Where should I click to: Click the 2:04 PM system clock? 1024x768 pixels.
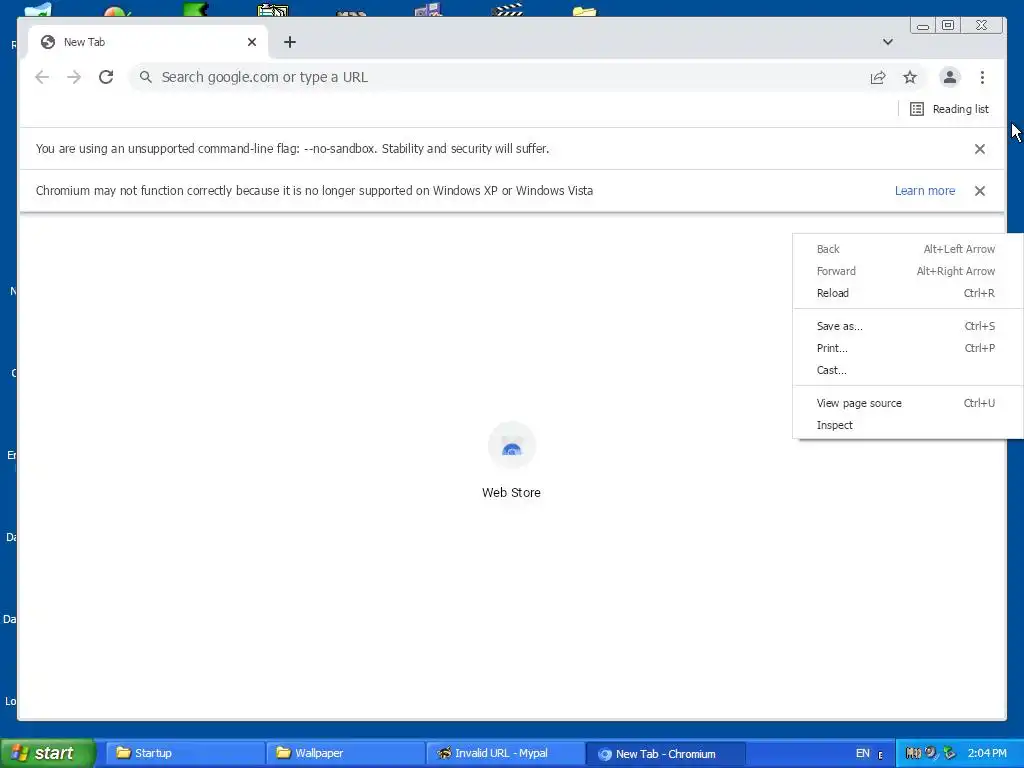click(x=987, y=753)
